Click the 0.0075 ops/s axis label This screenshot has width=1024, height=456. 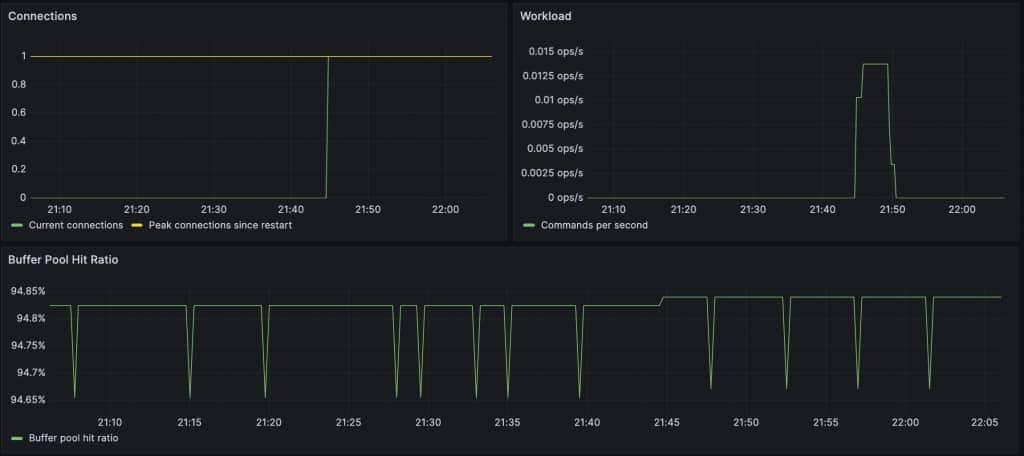[553, 124]
